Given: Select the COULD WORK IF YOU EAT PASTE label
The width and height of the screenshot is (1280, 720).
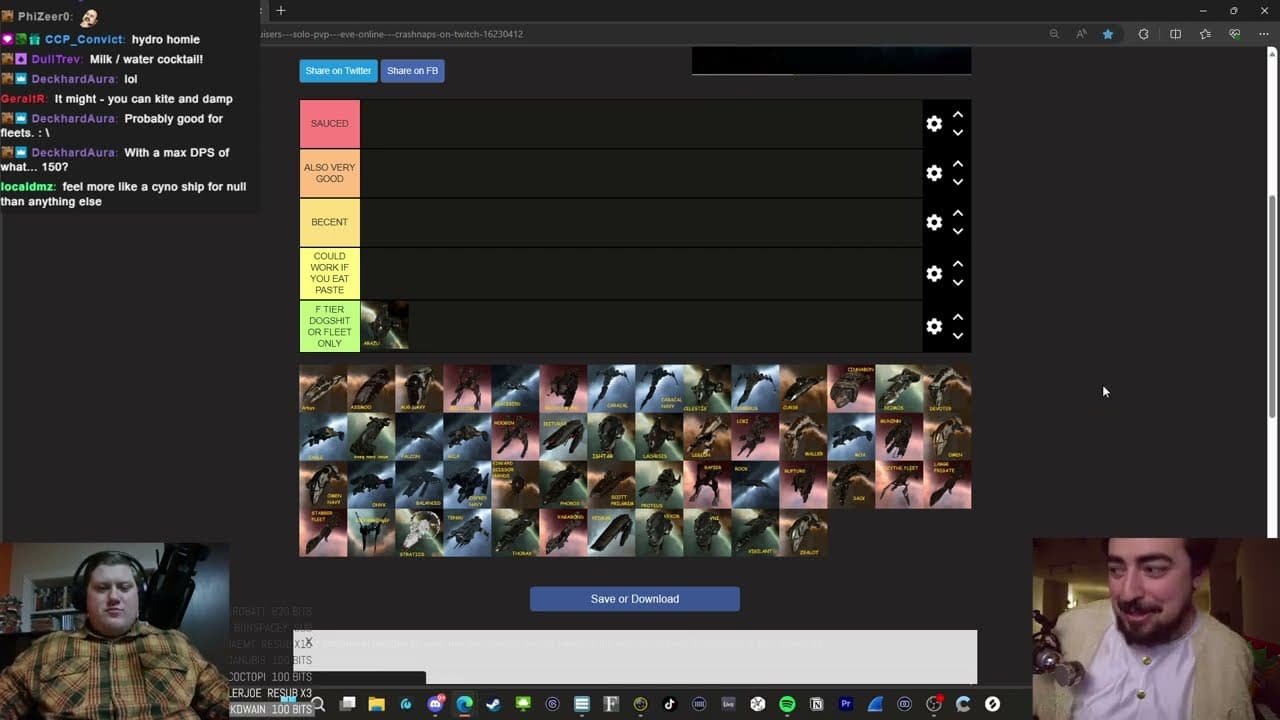Looking at the screenshot, I should 330,273.
